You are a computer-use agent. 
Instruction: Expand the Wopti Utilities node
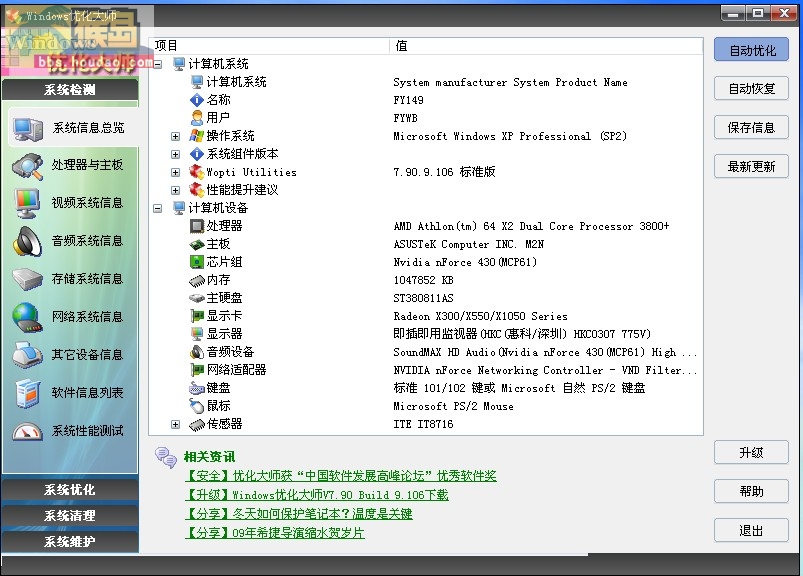(176, 173)
